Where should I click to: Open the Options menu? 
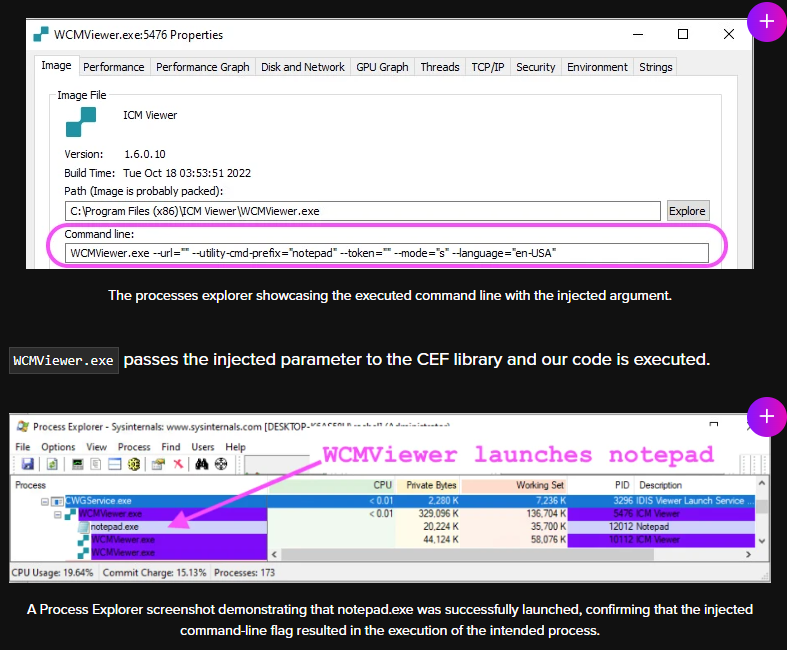coord(58,447)
